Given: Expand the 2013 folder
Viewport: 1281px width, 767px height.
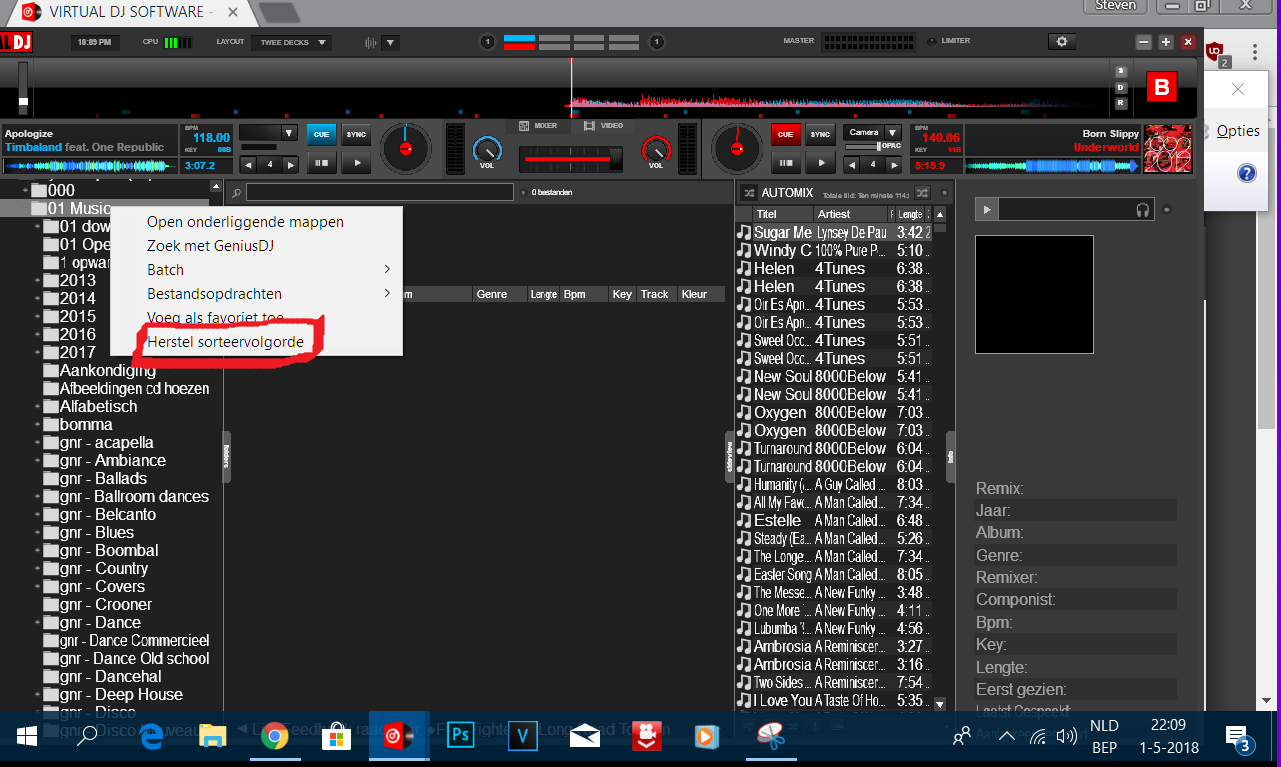Looking at the screenshot, I should pos(38,280).
